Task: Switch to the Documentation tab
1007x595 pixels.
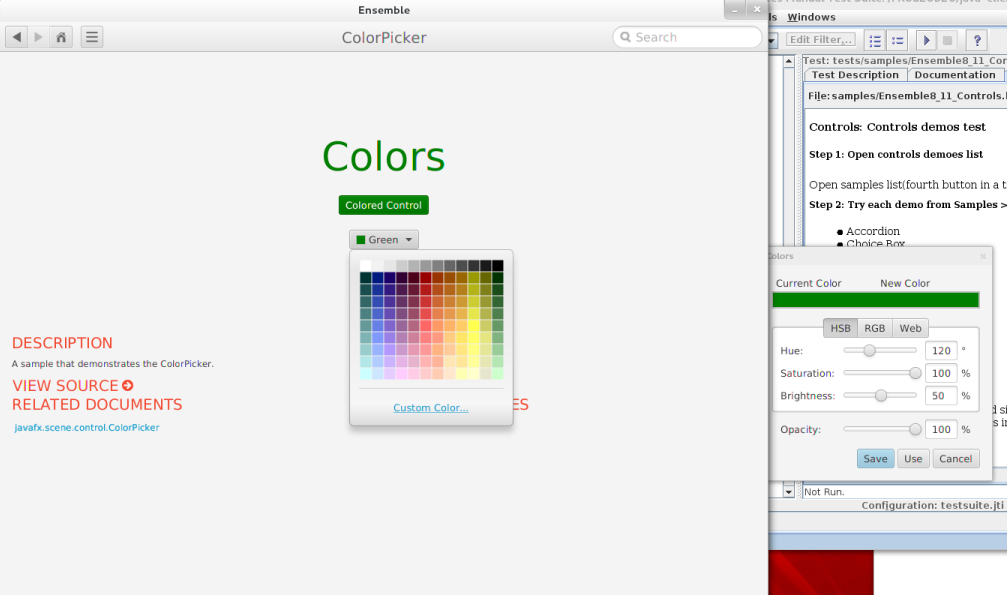Action: tap(954, 75)
